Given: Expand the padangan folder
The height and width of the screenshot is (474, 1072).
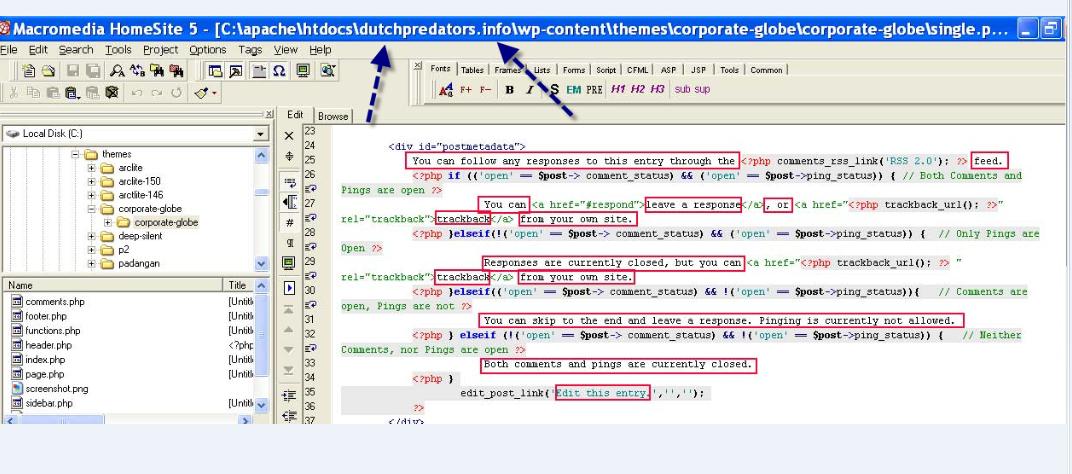Looking at the screenshot, I should 92,263.
